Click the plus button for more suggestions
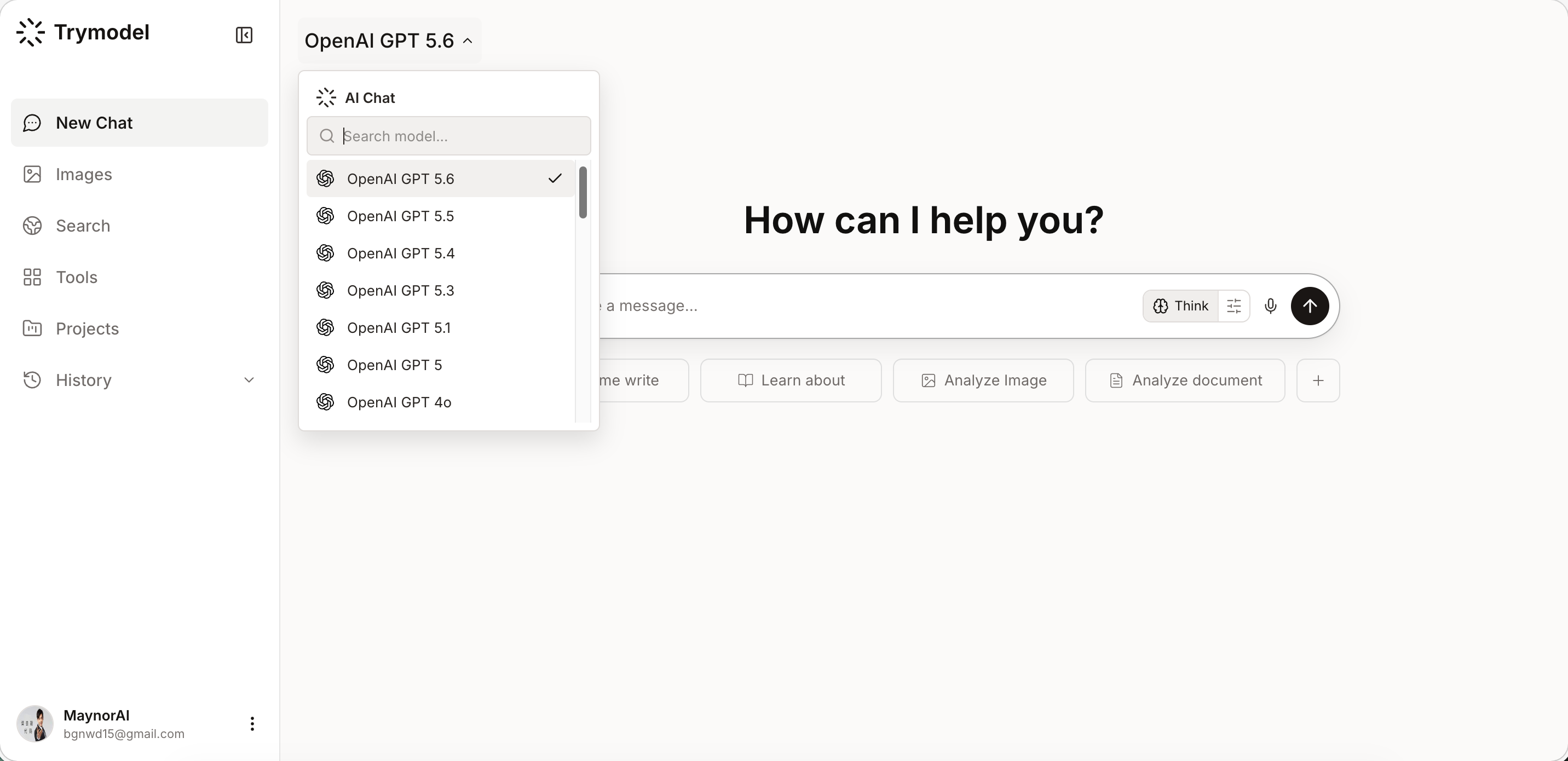Image resolution: width=1568 pixels, height=761 pixels. tap(1318, 380)
